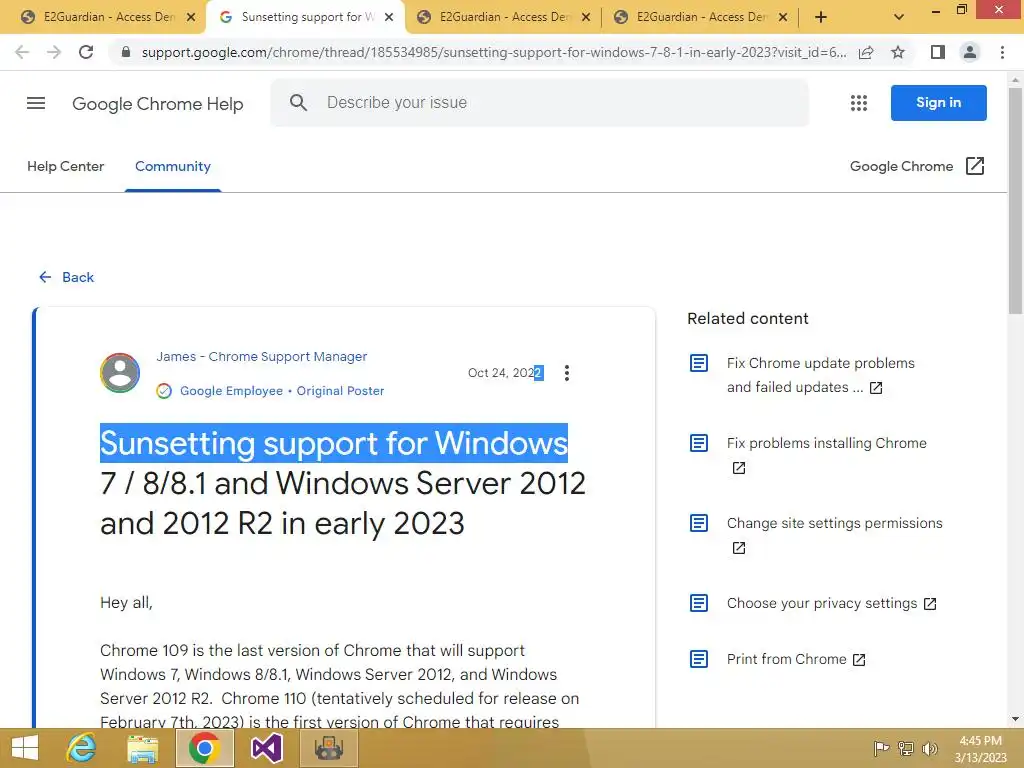The image size is (1024, 768).
Task: Click the search magnifier icon
Action: (298, 103)
